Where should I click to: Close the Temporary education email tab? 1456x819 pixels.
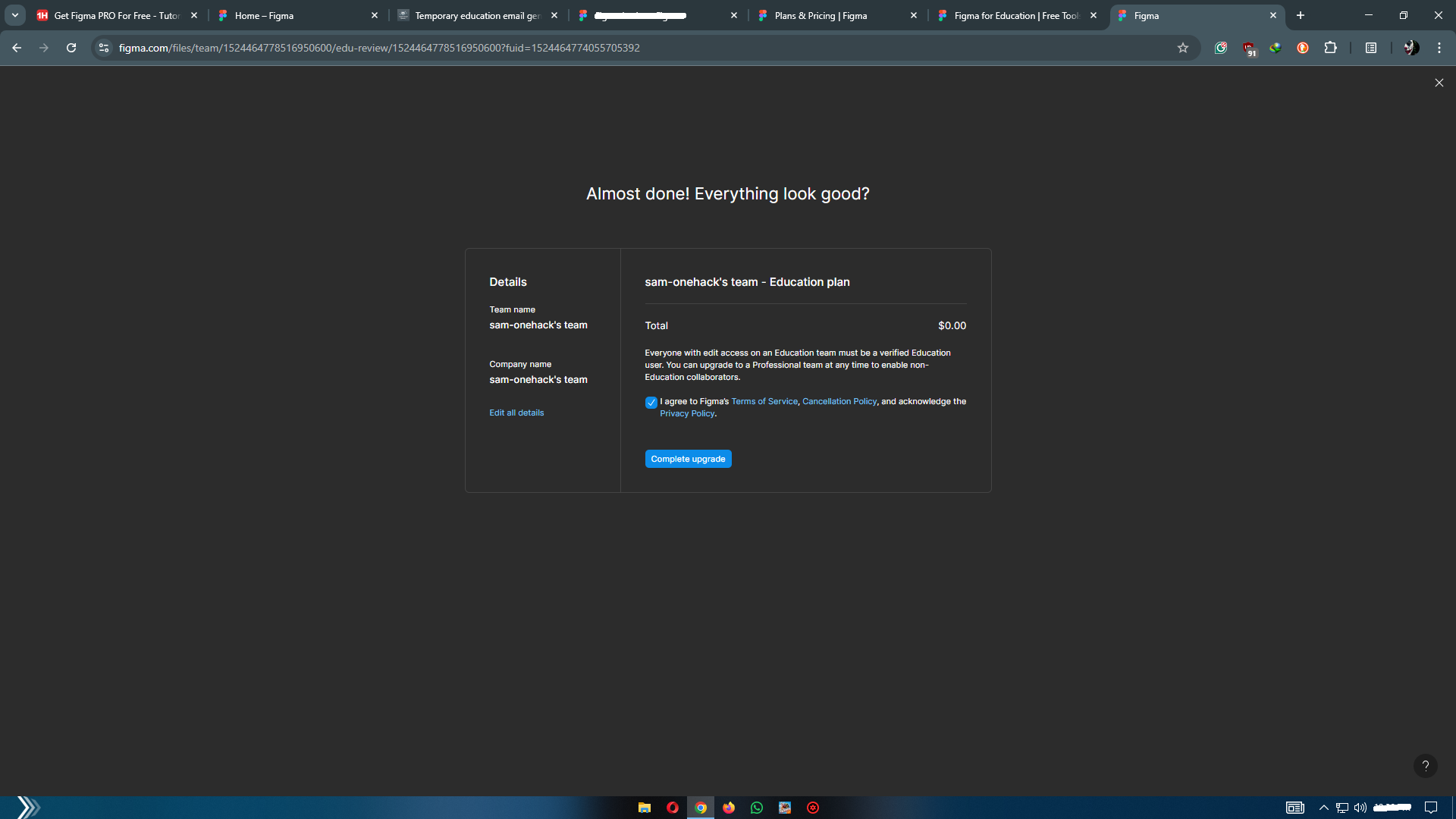tap(554, 15)
